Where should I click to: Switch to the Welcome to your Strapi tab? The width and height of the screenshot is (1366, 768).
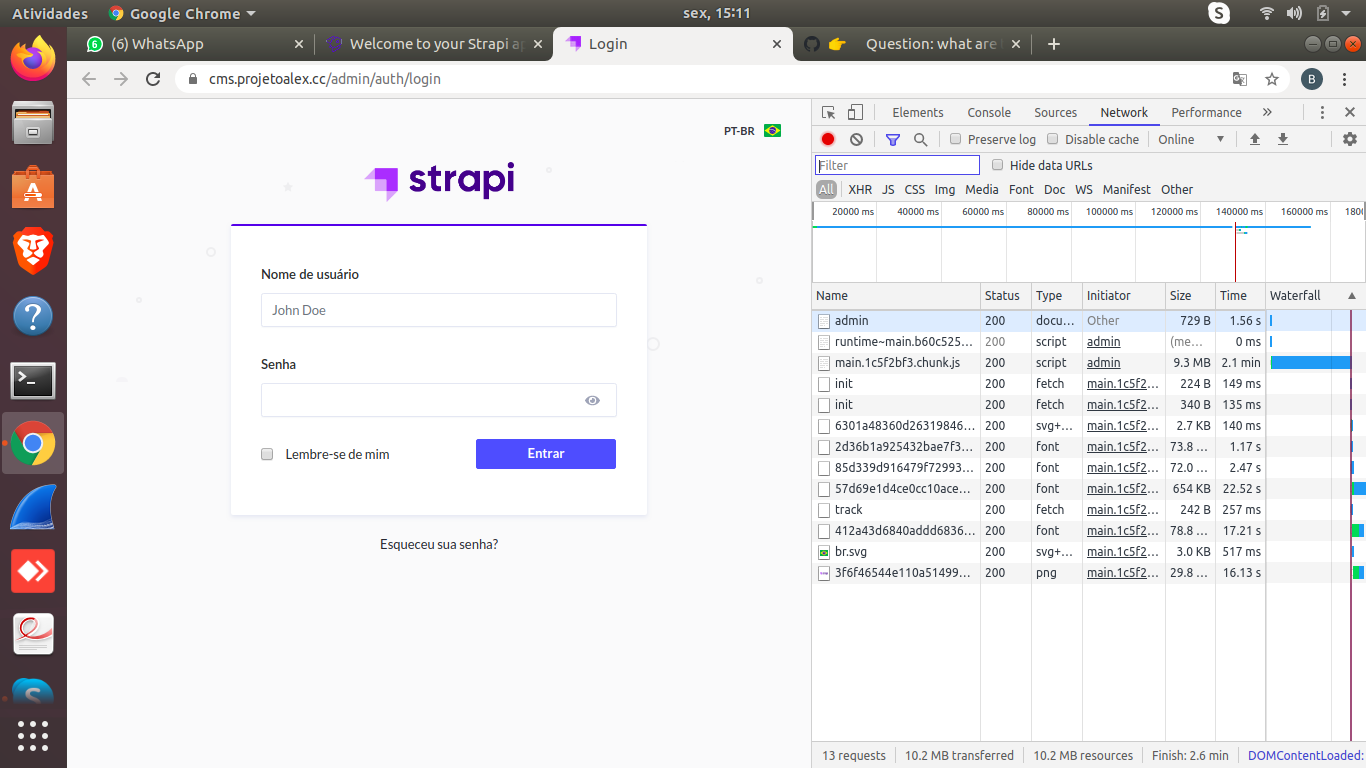[433, 44]
